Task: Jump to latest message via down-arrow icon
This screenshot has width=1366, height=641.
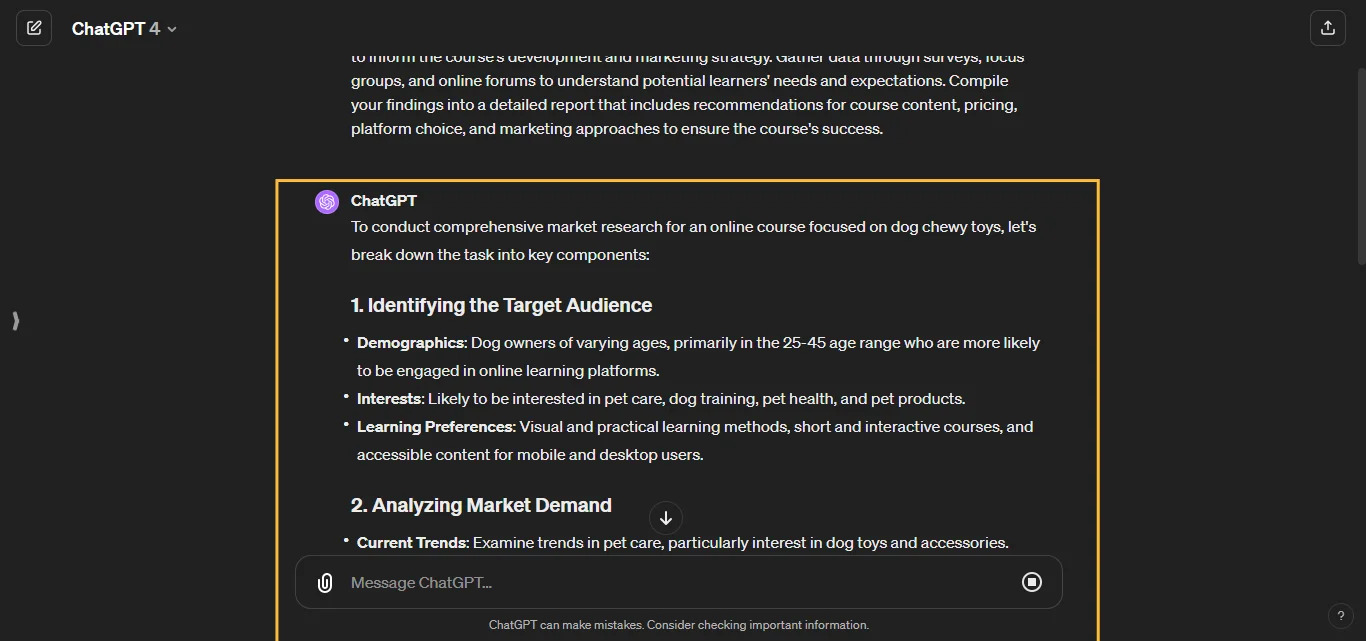Action: [665, 518]
